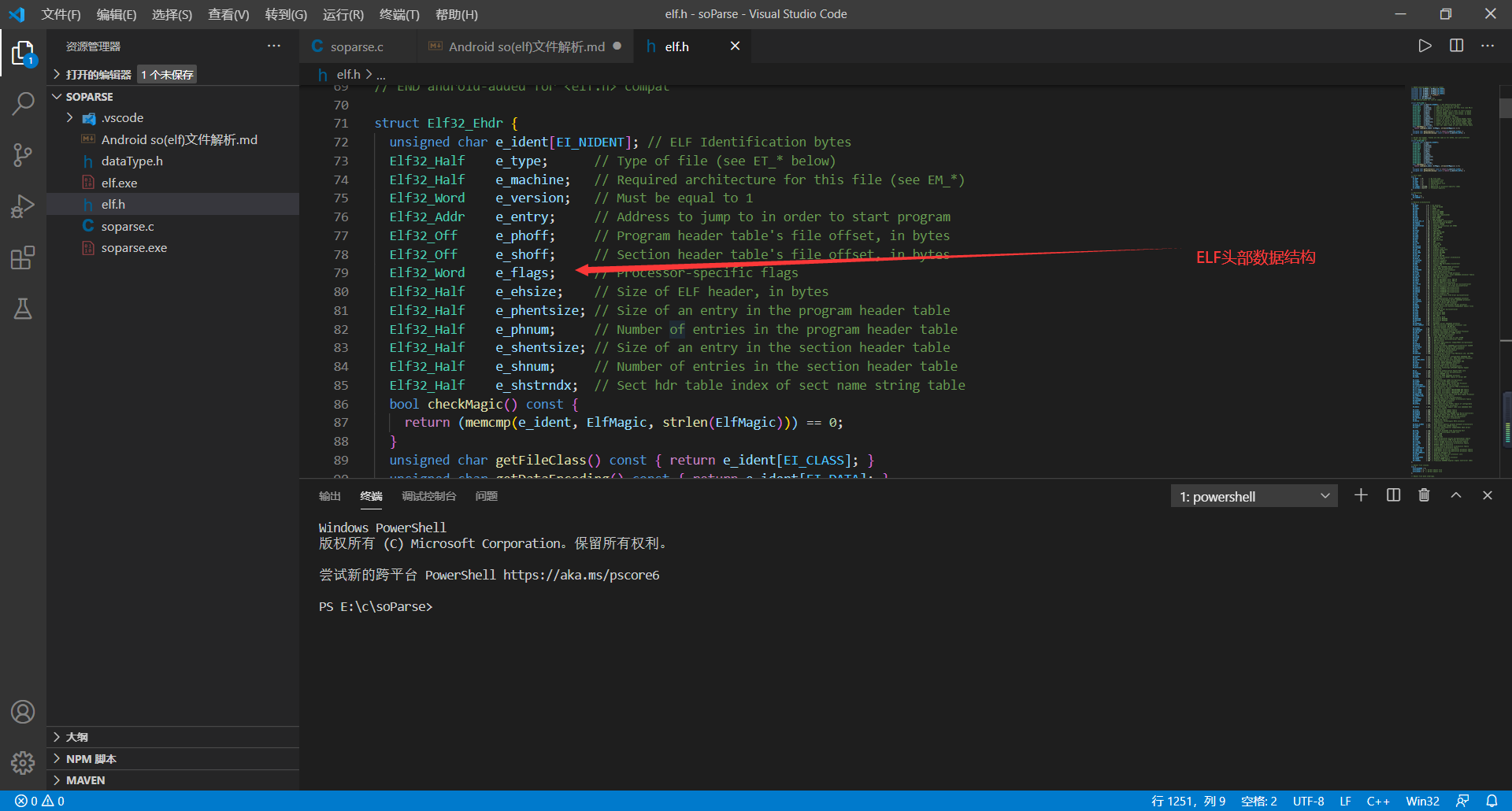Change LF end of line sequence
1512x811 pixels.
[x=1345, y=801]
